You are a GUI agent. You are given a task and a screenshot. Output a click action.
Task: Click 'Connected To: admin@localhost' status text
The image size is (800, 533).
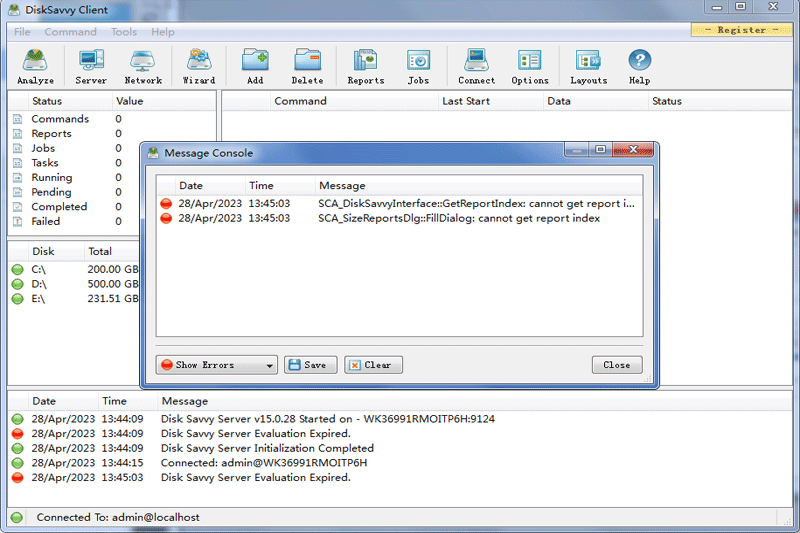coord(118,517)
